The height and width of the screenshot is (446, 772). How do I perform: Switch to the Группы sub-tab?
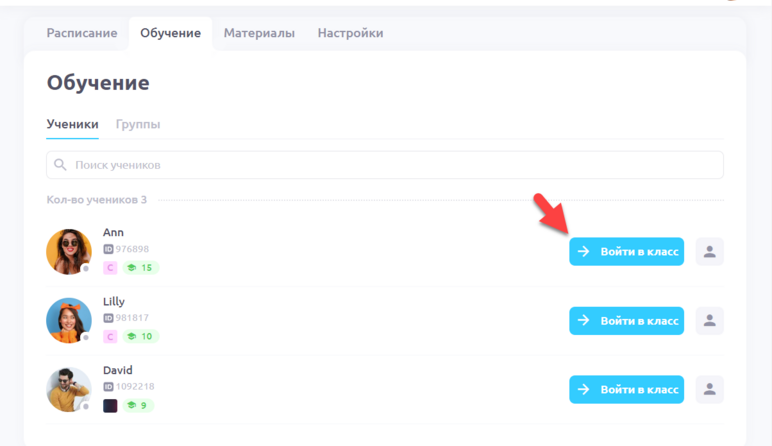pyautogui.click(x=138, y=124)
